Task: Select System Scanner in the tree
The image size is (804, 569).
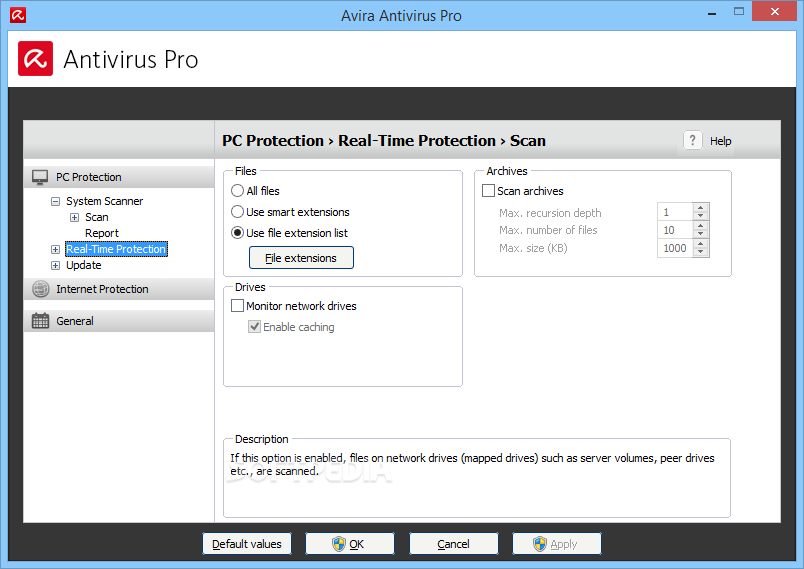Action: coord(104,201)
